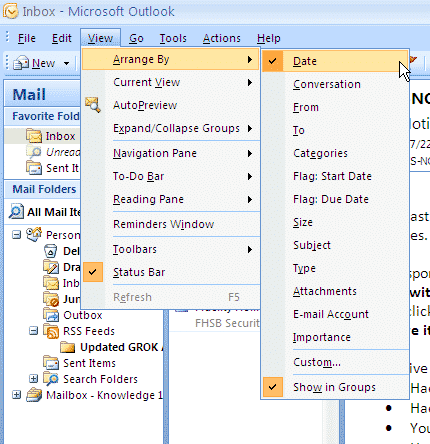Image resolution: width=430 pixels, height=444 pixels.
Task: Open the Reading Pane submenu
Action: [170, 199]
